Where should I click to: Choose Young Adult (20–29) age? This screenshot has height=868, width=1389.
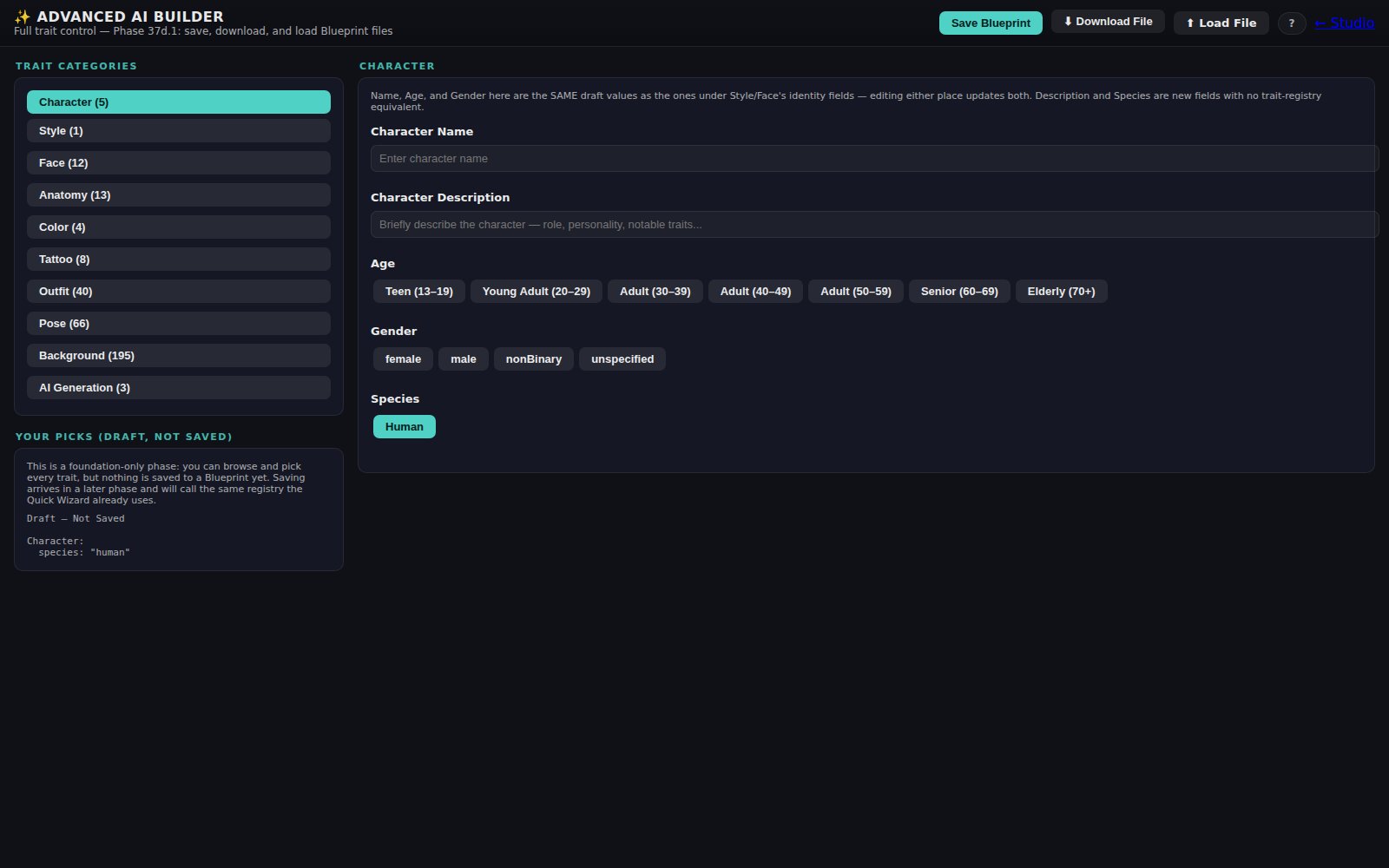(537, 292)
